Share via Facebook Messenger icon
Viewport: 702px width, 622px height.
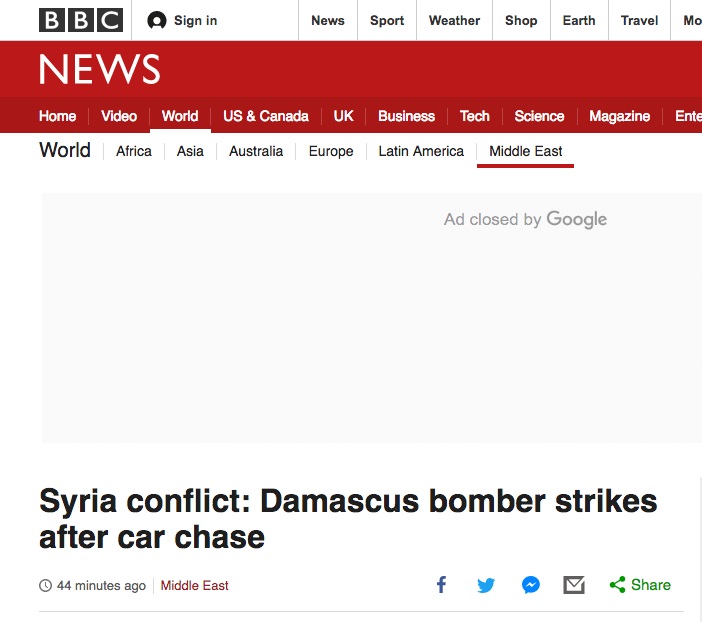(531, 585)
